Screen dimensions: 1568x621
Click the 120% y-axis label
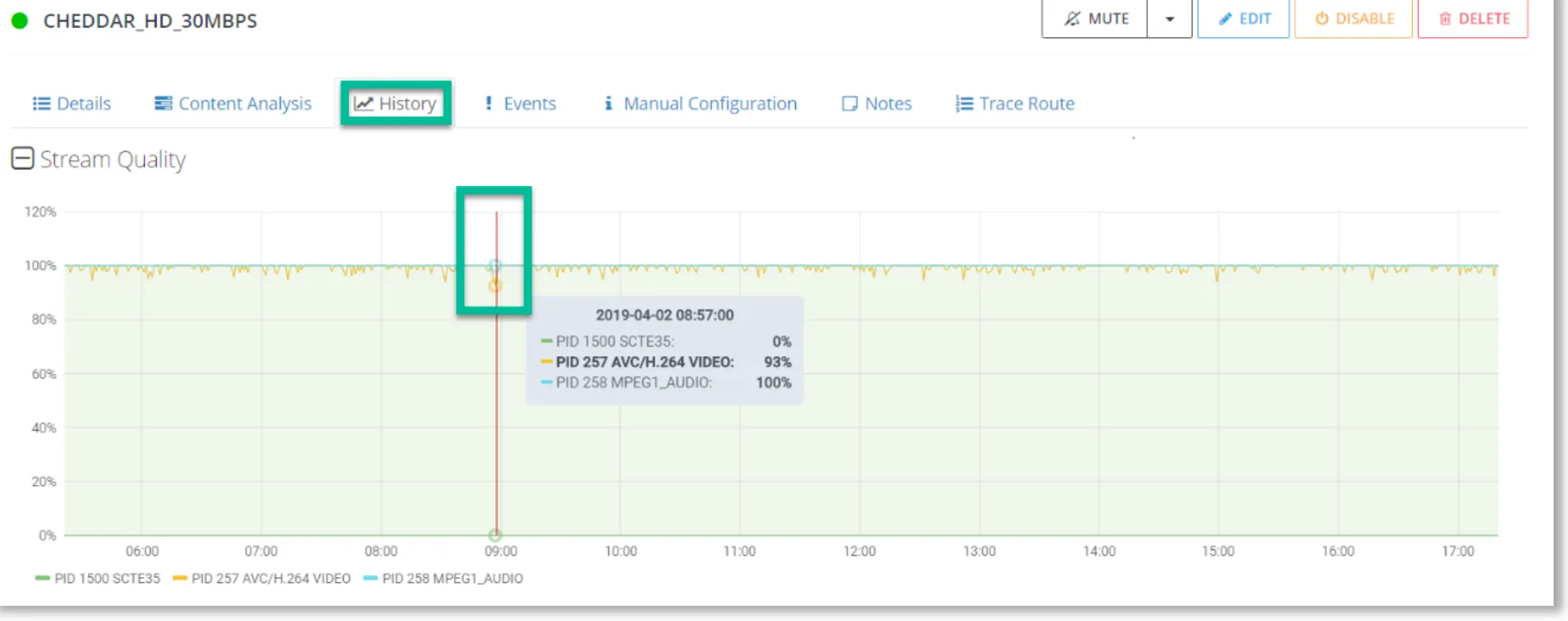(41, 212)
